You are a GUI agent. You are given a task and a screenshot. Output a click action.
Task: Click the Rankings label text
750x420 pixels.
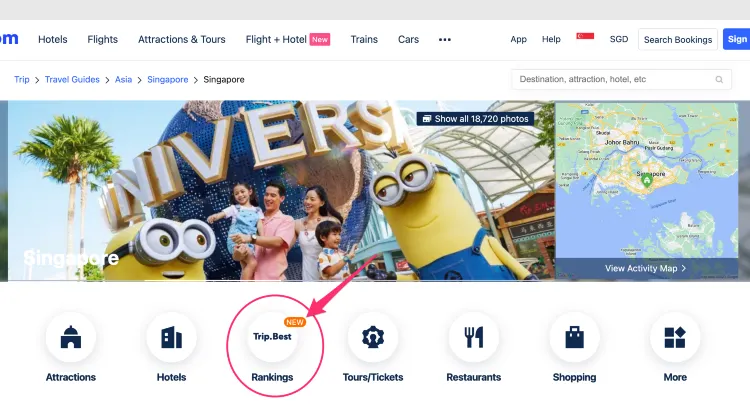(x=272, y=377)
